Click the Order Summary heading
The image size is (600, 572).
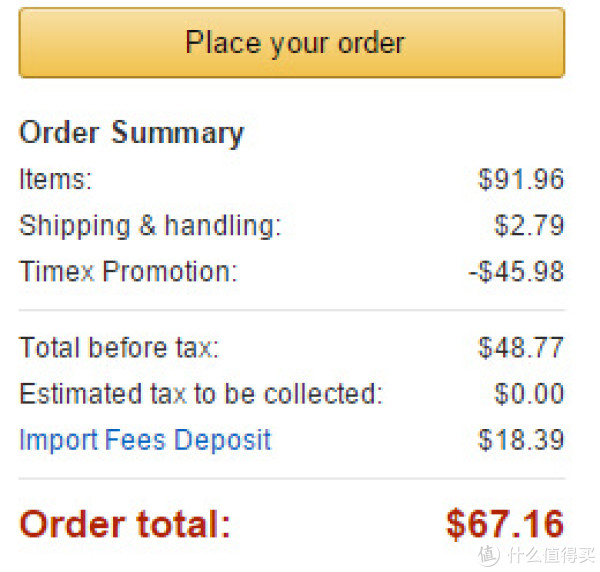[x=132, y=134]
